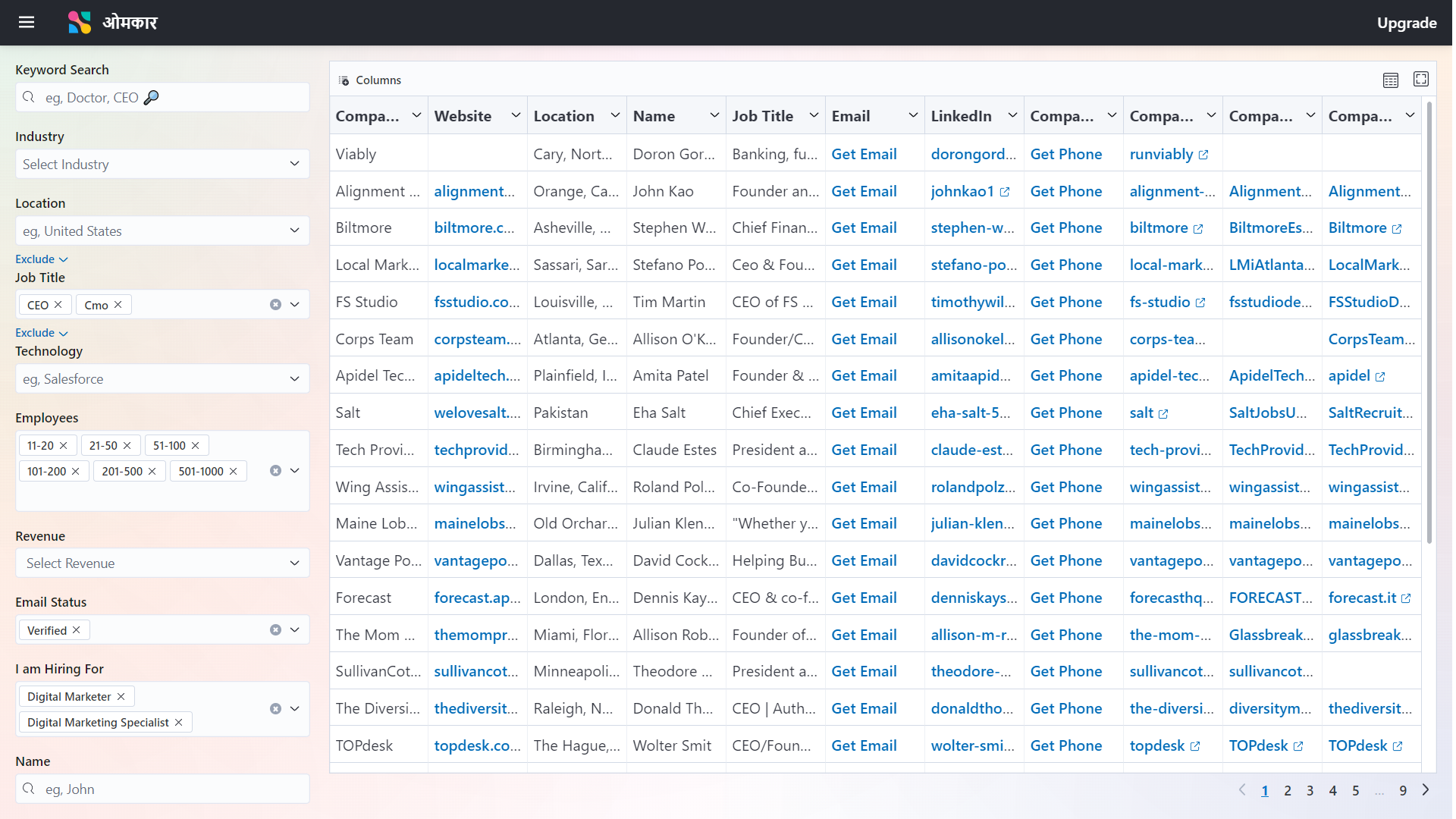Viewport: 1456px width, 819px height.
Task: Expand the Email Status dropdown arrow
Action: pos(295,630)
